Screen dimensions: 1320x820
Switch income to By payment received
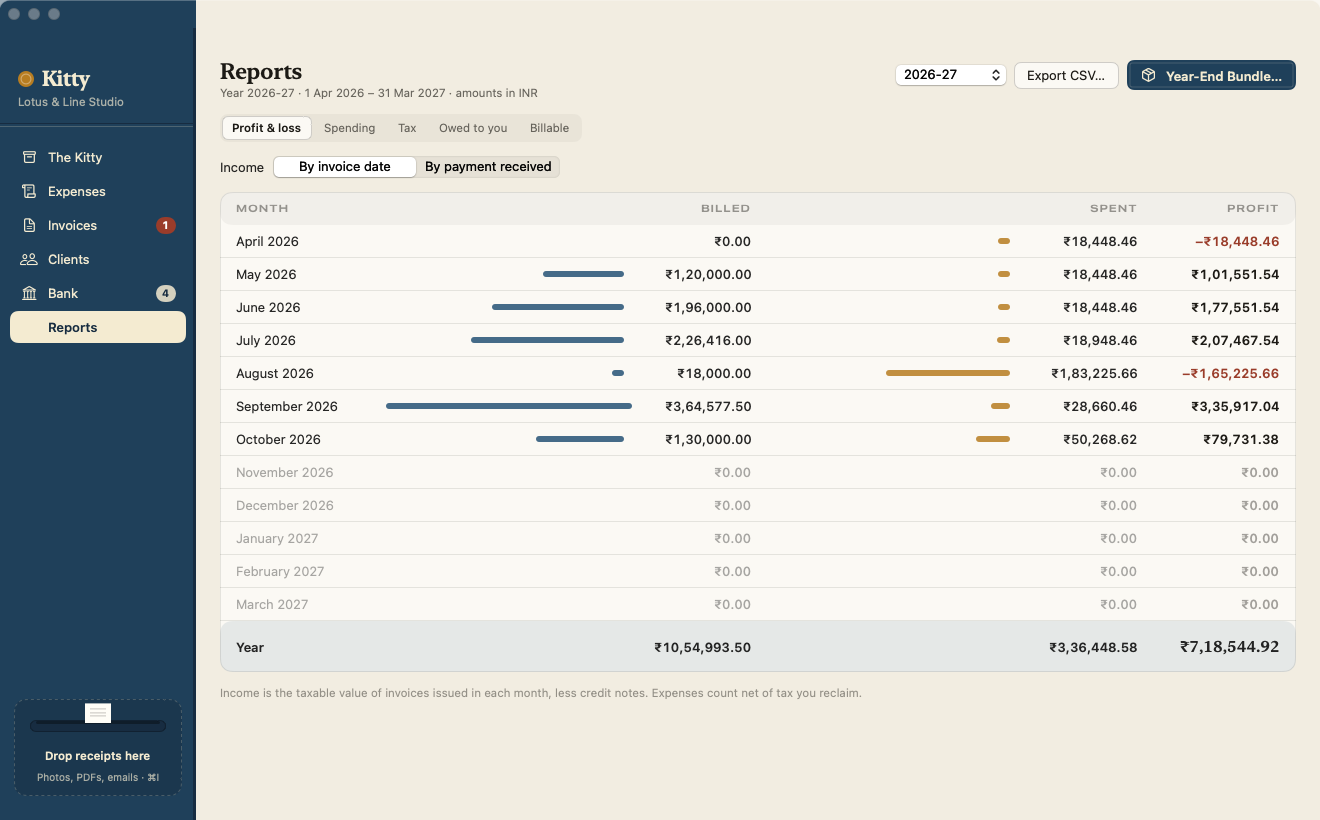(x=488, y=167)
